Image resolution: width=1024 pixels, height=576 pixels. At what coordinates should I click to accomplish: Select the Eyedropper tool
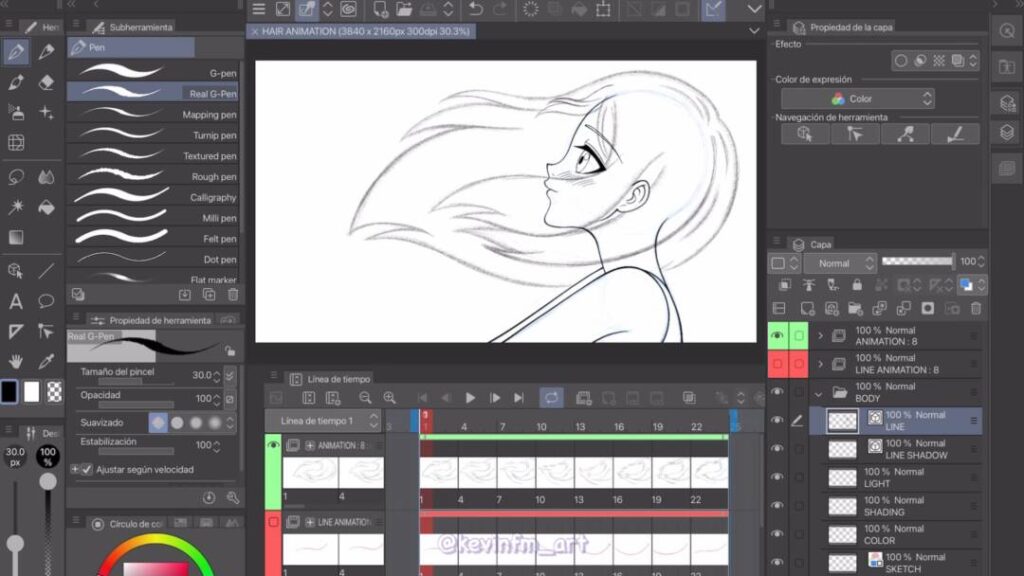[x=46, y=361]
